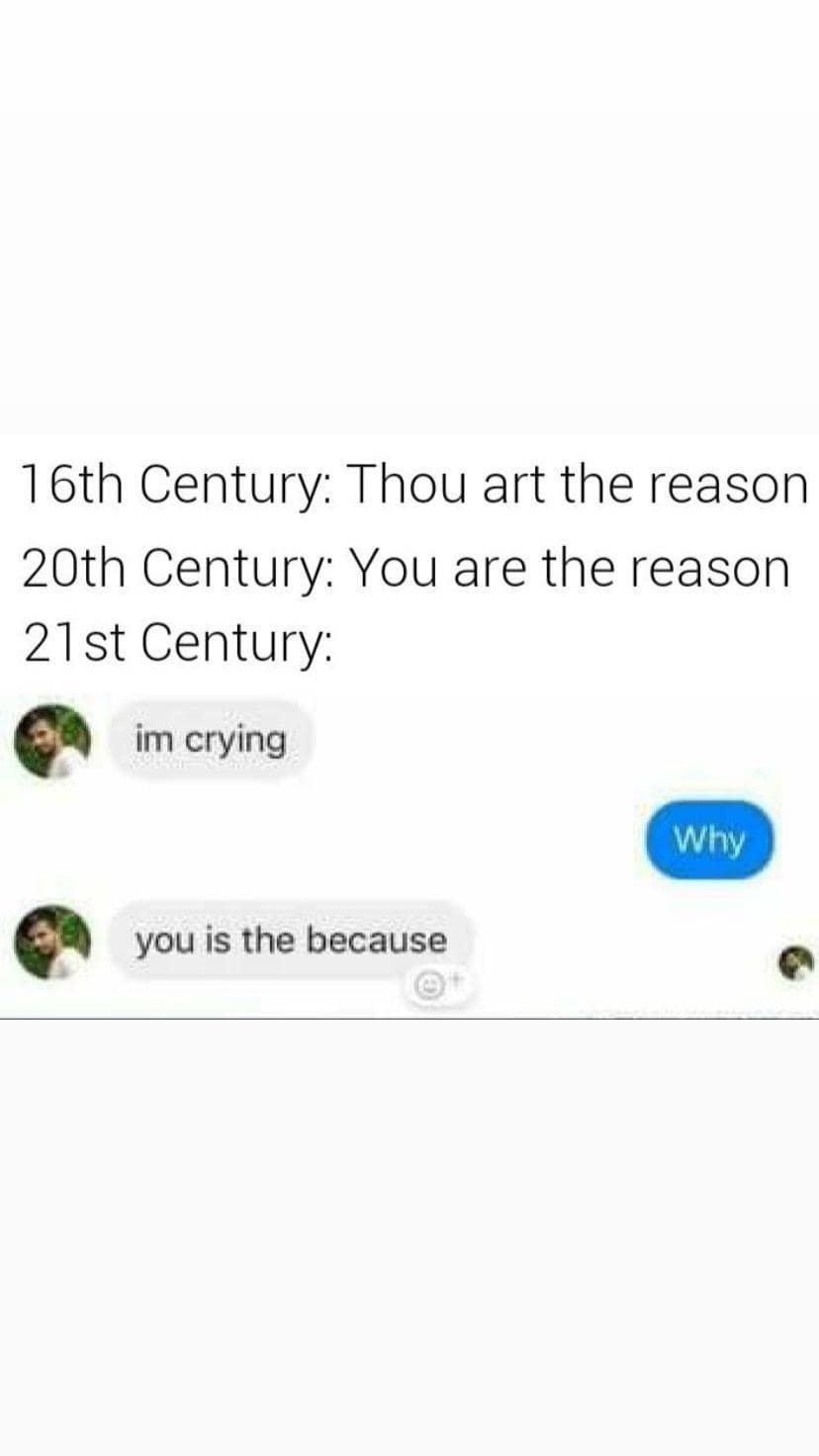The height and width of the screenshot is (1456, 819).
Task: Click the "16th Century: Thou art the reason" line
Action: [x=414, y=485]
